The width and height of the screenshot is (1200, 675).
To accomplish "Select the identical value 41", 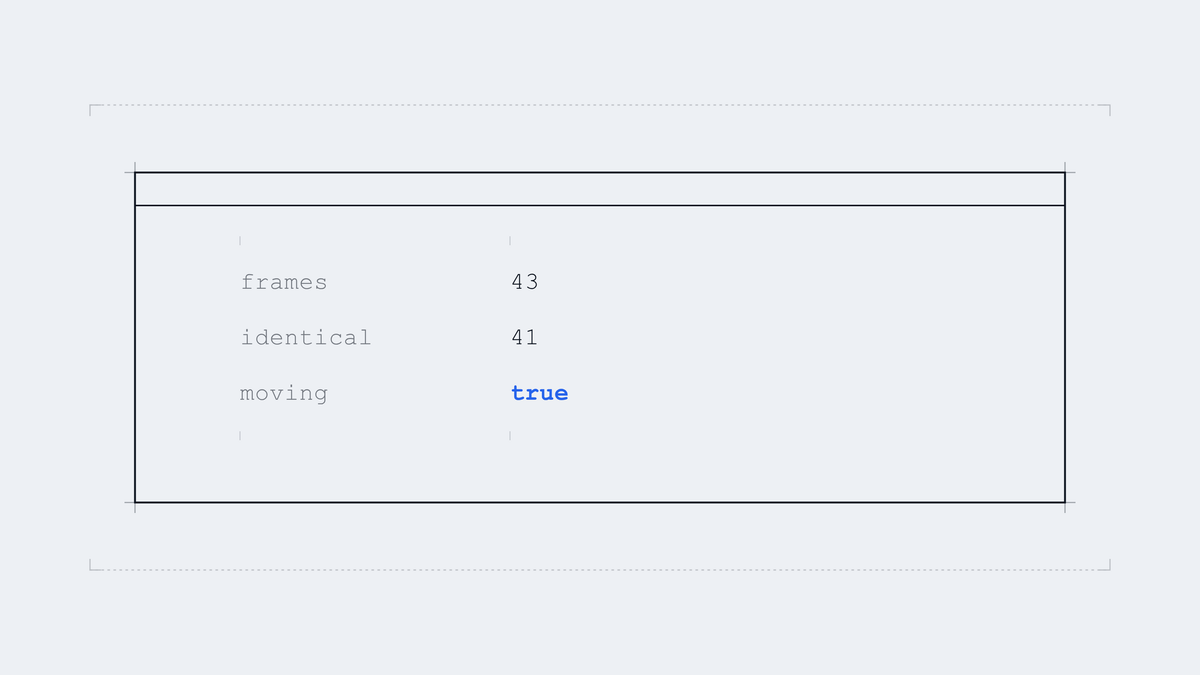I will pos(525,338).
